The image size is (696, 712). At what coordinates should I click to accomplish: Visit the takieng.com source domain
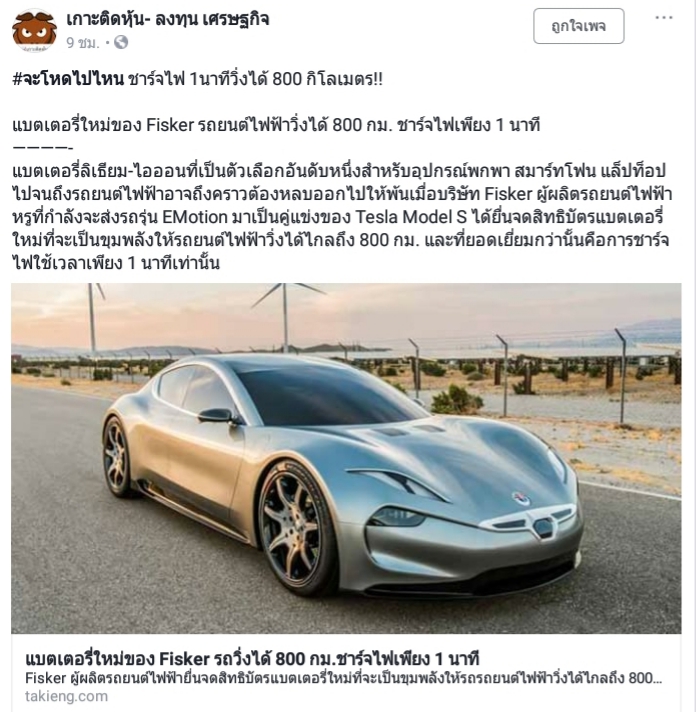pos(66,696)
